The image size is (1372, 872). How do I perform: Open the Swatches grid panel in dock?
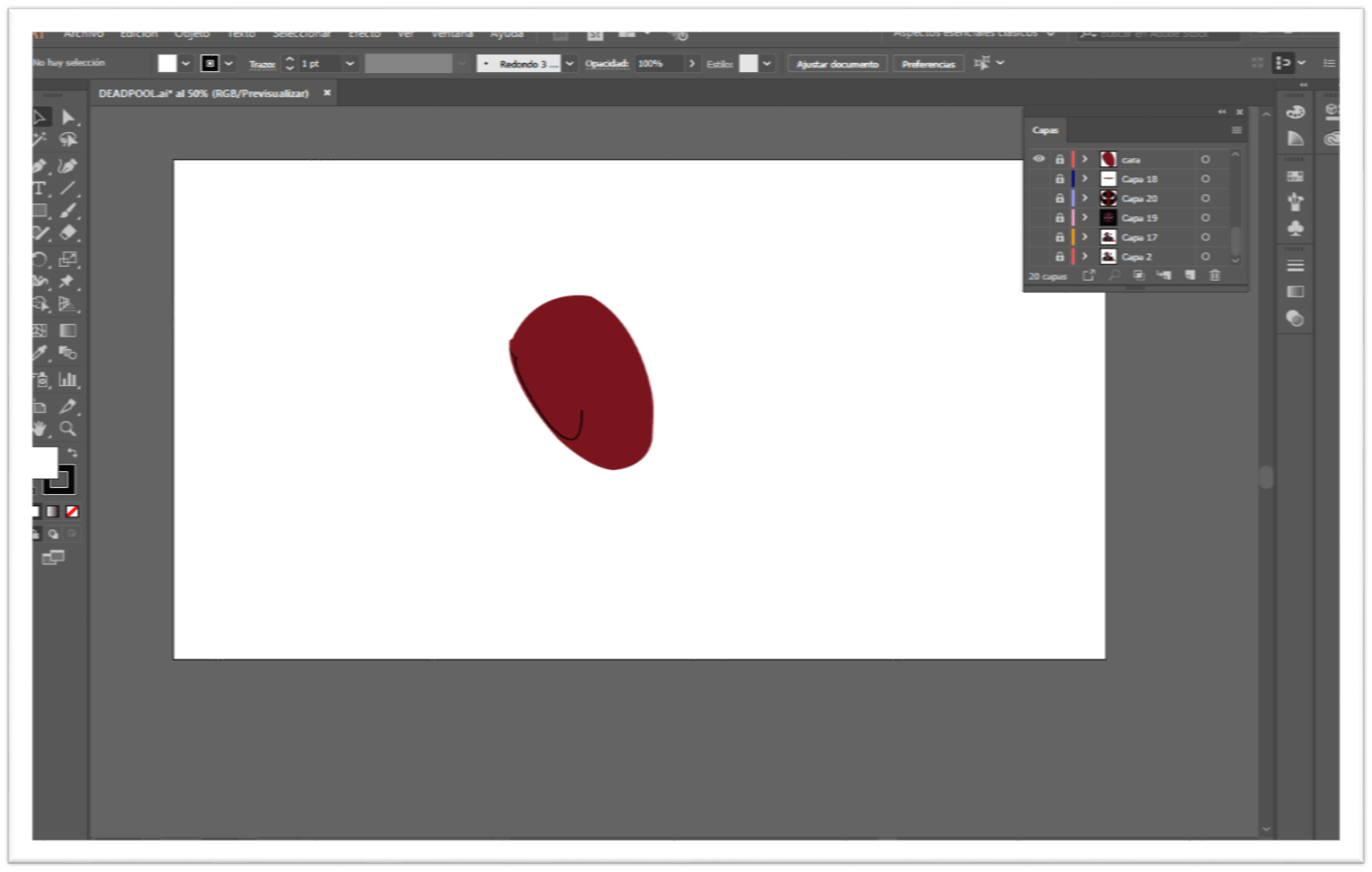click(1295, 176)
